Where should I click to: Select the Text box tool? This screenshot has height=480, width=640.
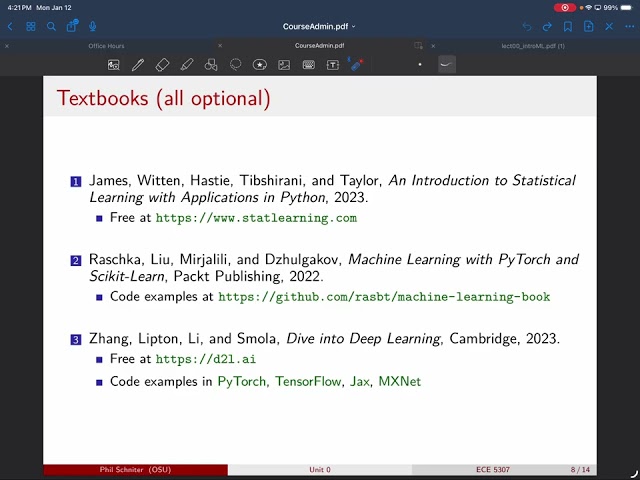[333, 64]
